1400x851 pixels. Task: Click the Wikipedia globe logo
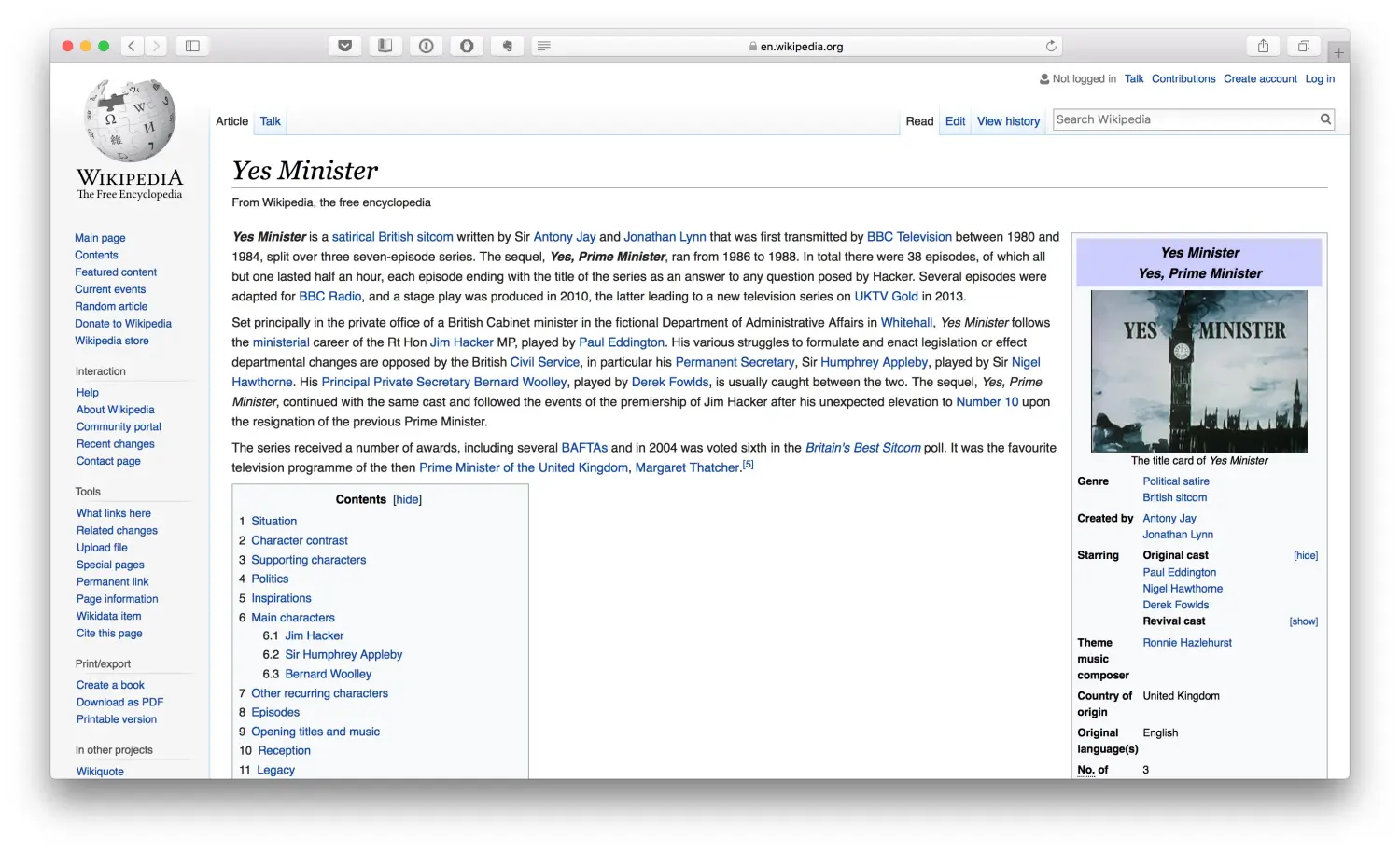(x=130, y=121)
